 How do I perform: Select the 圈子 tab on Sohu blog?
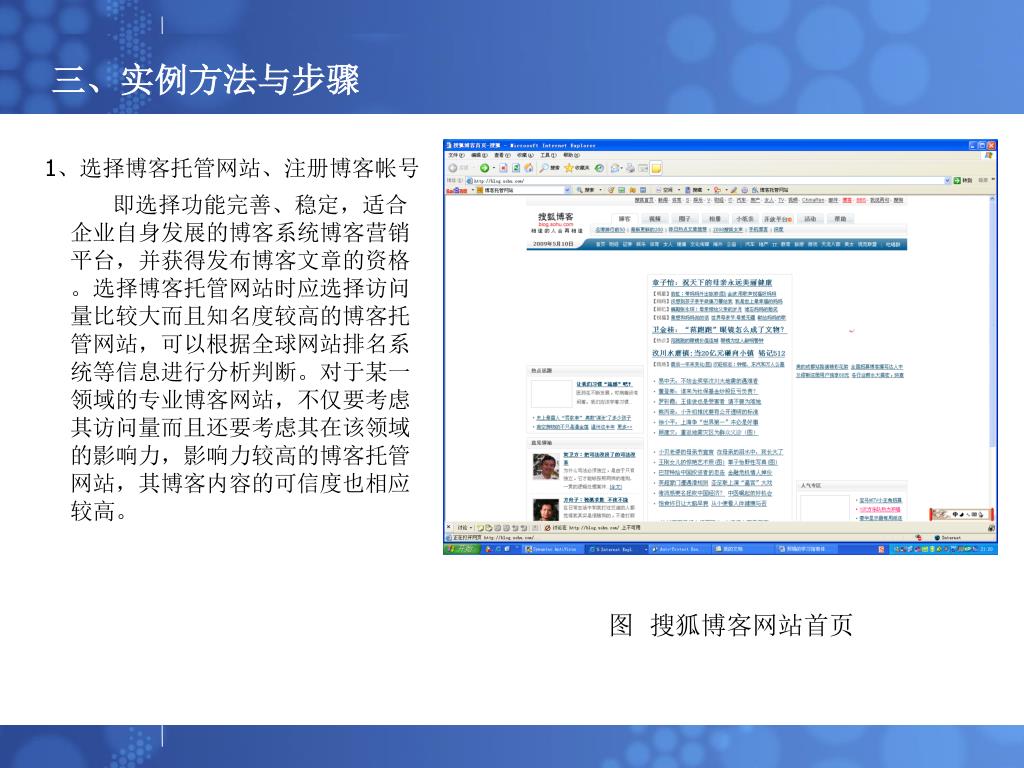coord(684,219)
